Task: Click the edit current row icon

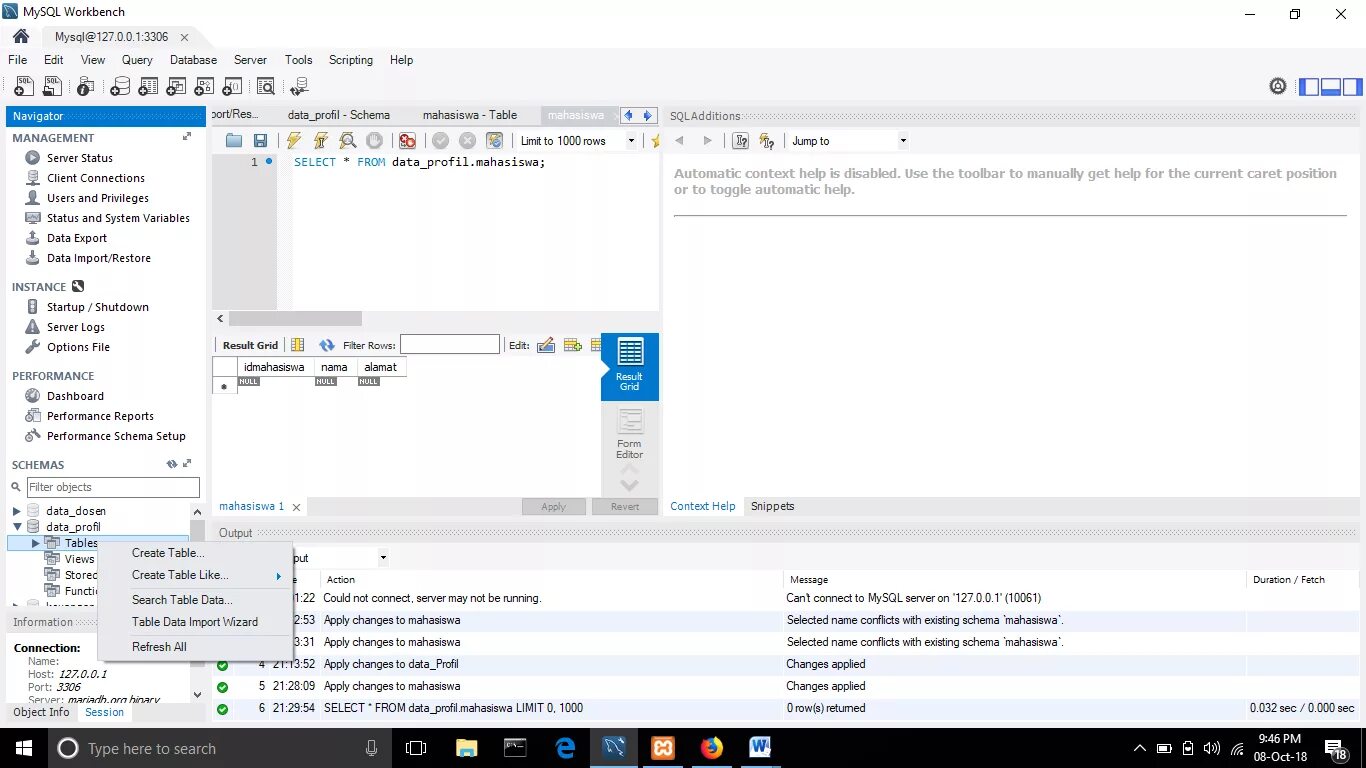Action: (546, 345)
